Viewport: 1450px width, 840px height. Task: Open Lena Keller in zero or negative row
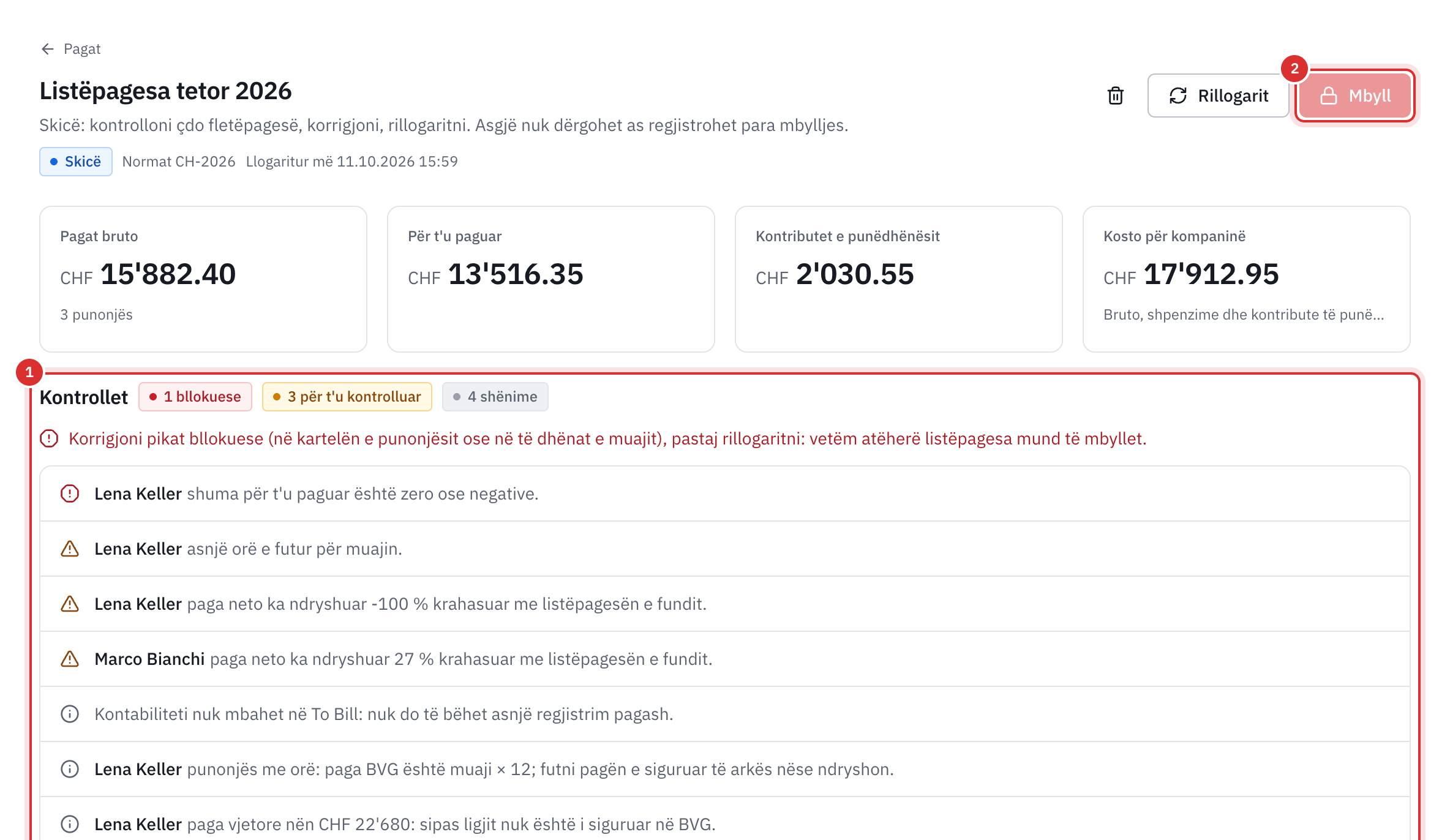[138, 494]
